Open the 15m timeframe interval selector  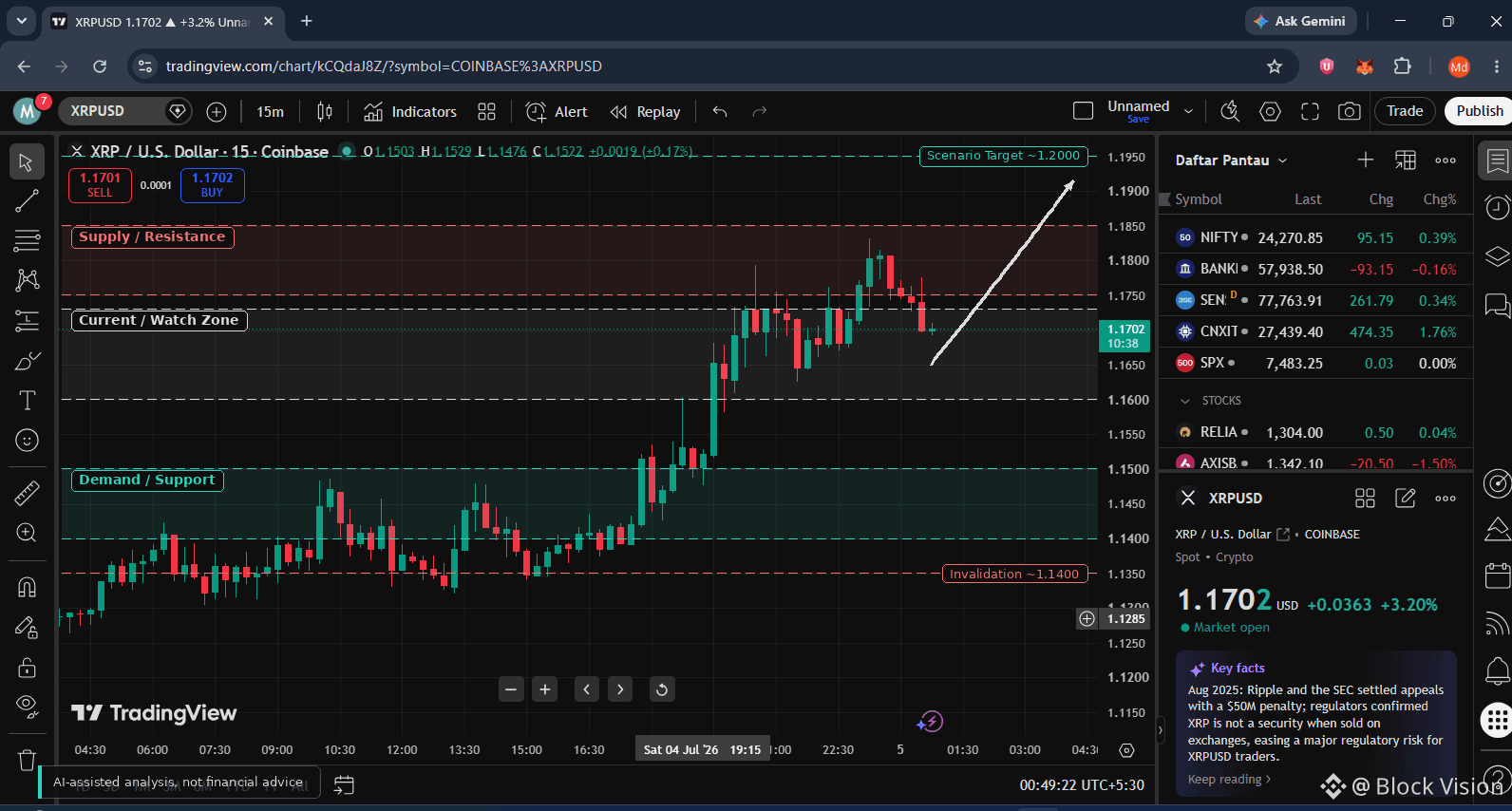click(x=270, y=112)
